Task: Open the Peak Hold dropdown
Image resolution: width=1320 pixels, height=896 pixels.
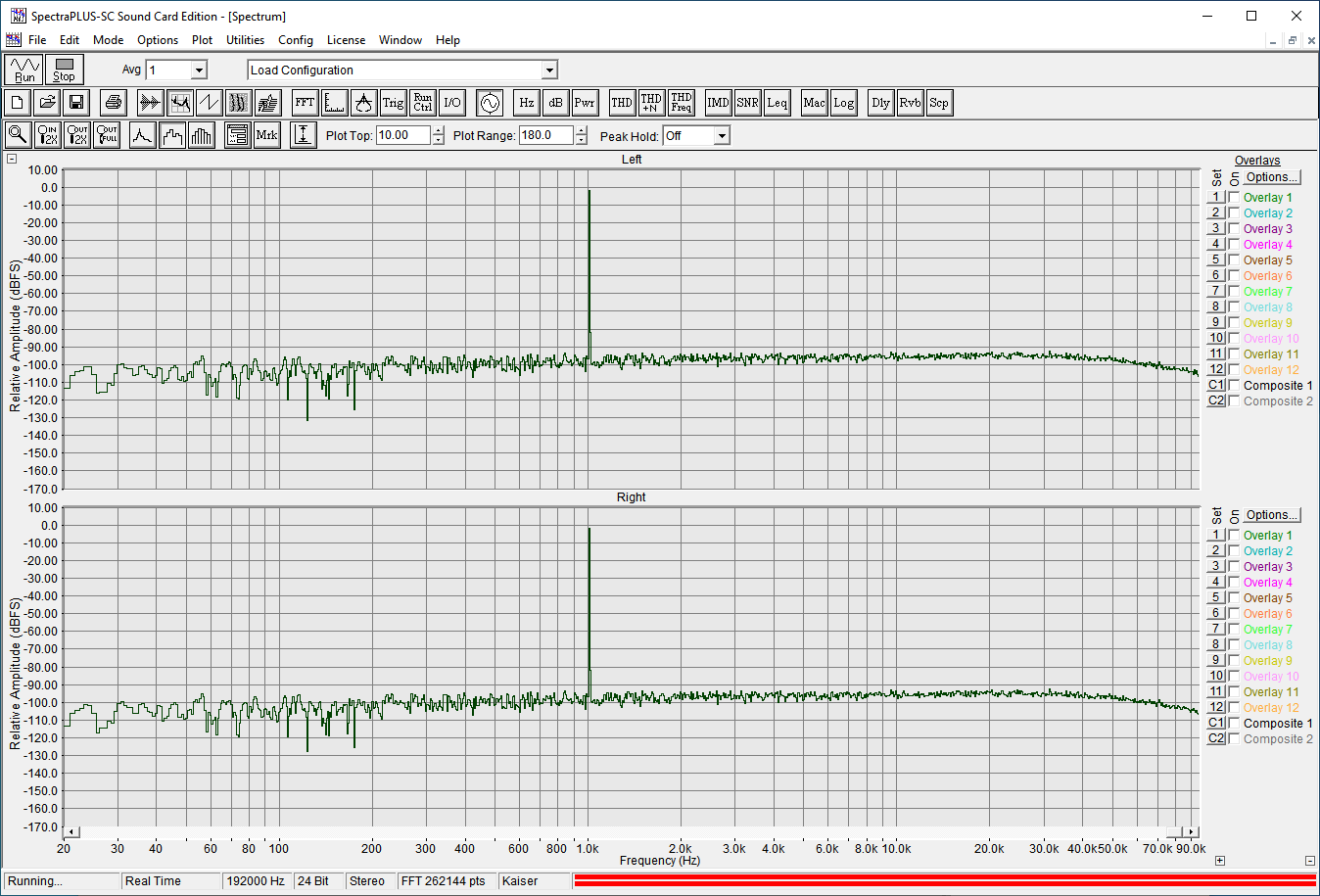Action: pyautogui.click(x=722, y=136)
